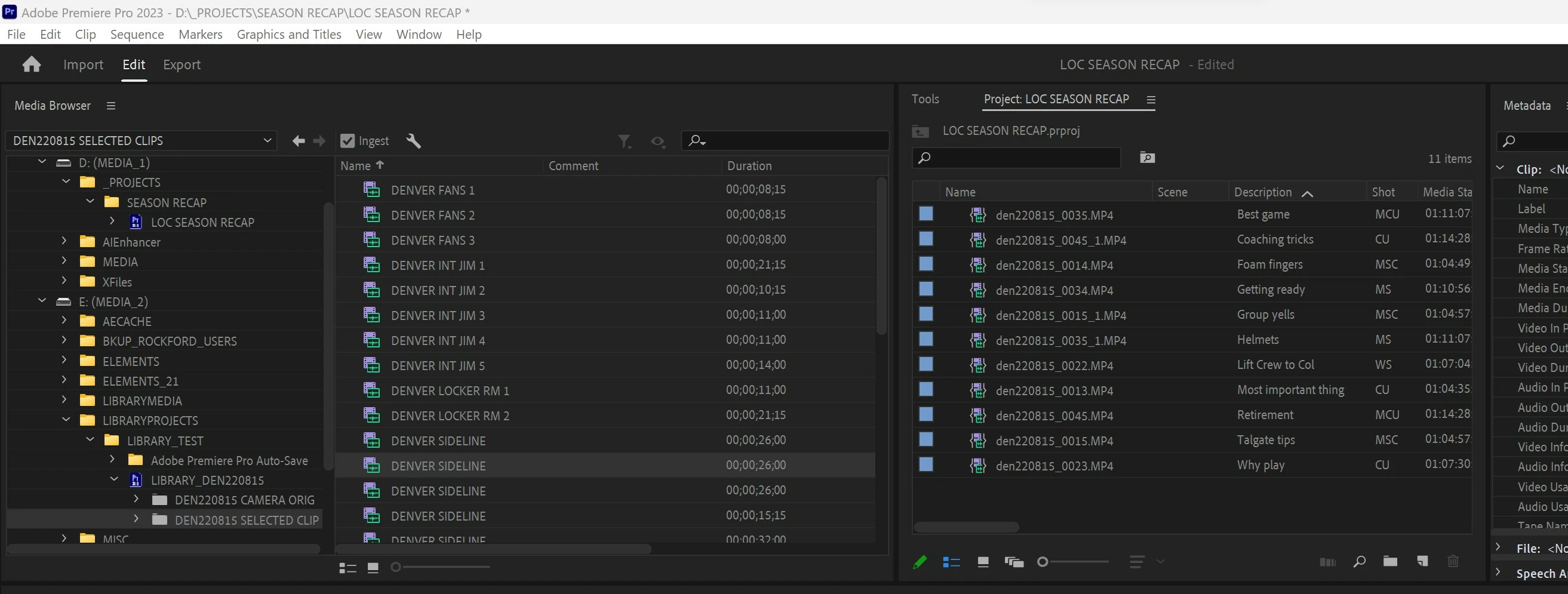Switch to the Tools tab
This screenshot has height=594, width=1568.
point(926,99)
